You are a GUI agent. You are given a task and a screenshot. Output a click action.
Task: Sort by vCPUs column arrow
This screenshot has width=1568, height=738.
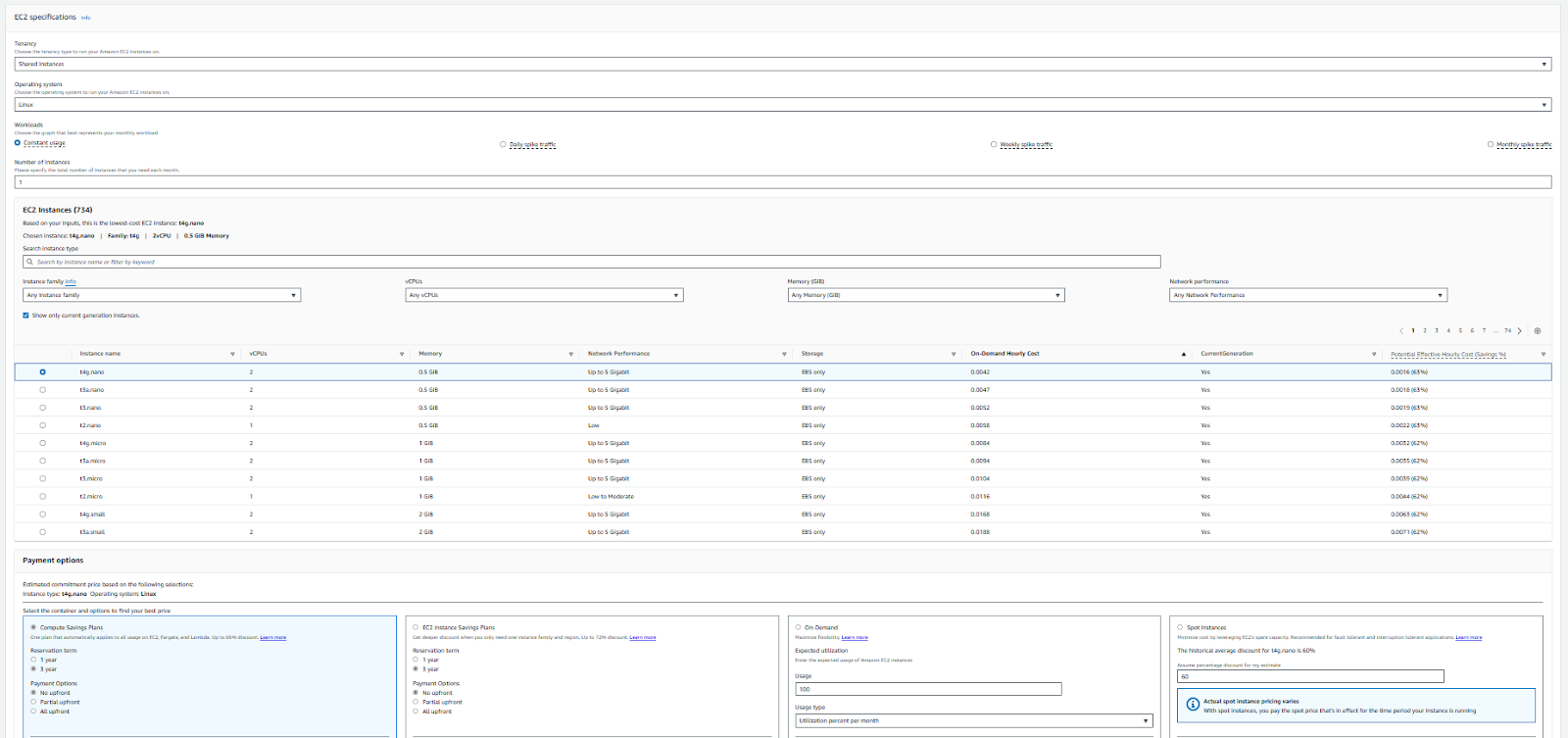point(402,354)
